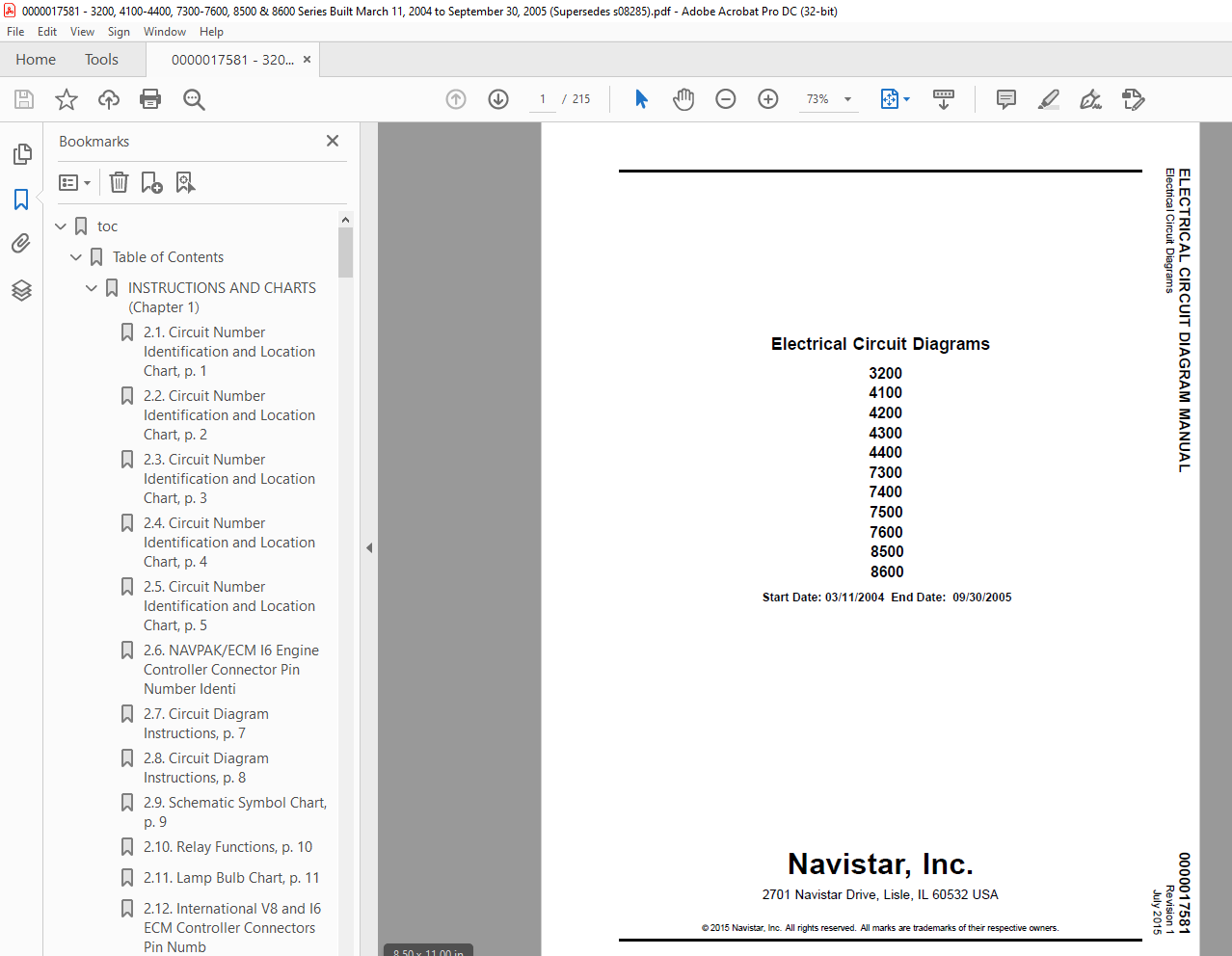Save the file using toolbar disk icon

point(24,99)
